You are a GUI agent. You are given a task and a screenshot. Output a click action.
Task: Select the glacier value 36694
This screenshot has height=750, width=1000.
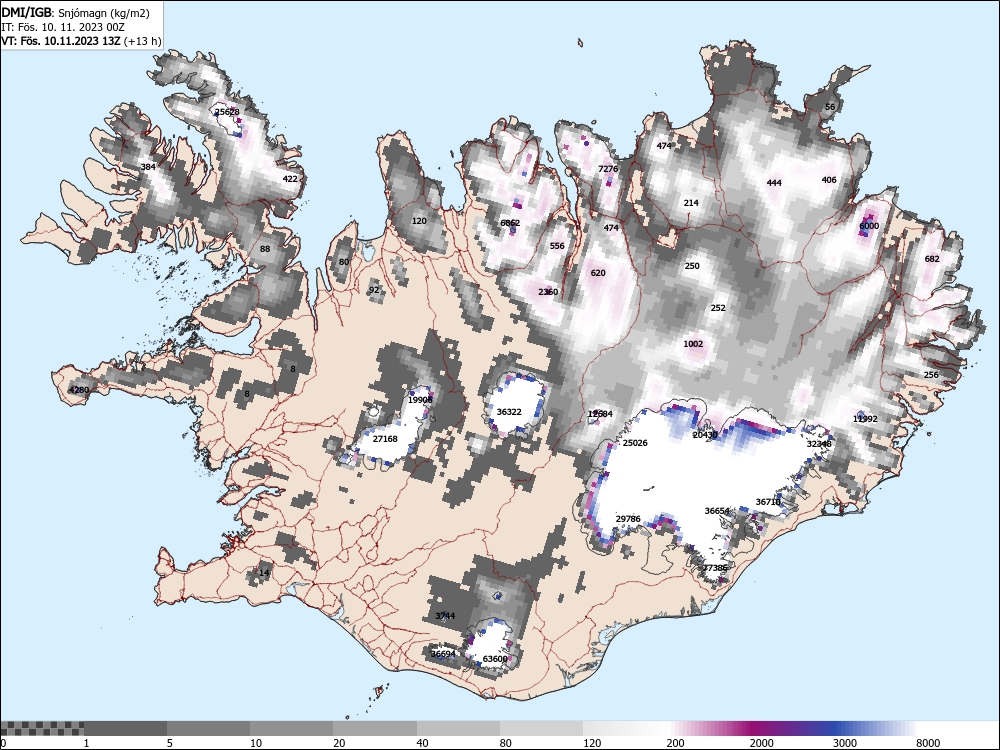[443, 654]
